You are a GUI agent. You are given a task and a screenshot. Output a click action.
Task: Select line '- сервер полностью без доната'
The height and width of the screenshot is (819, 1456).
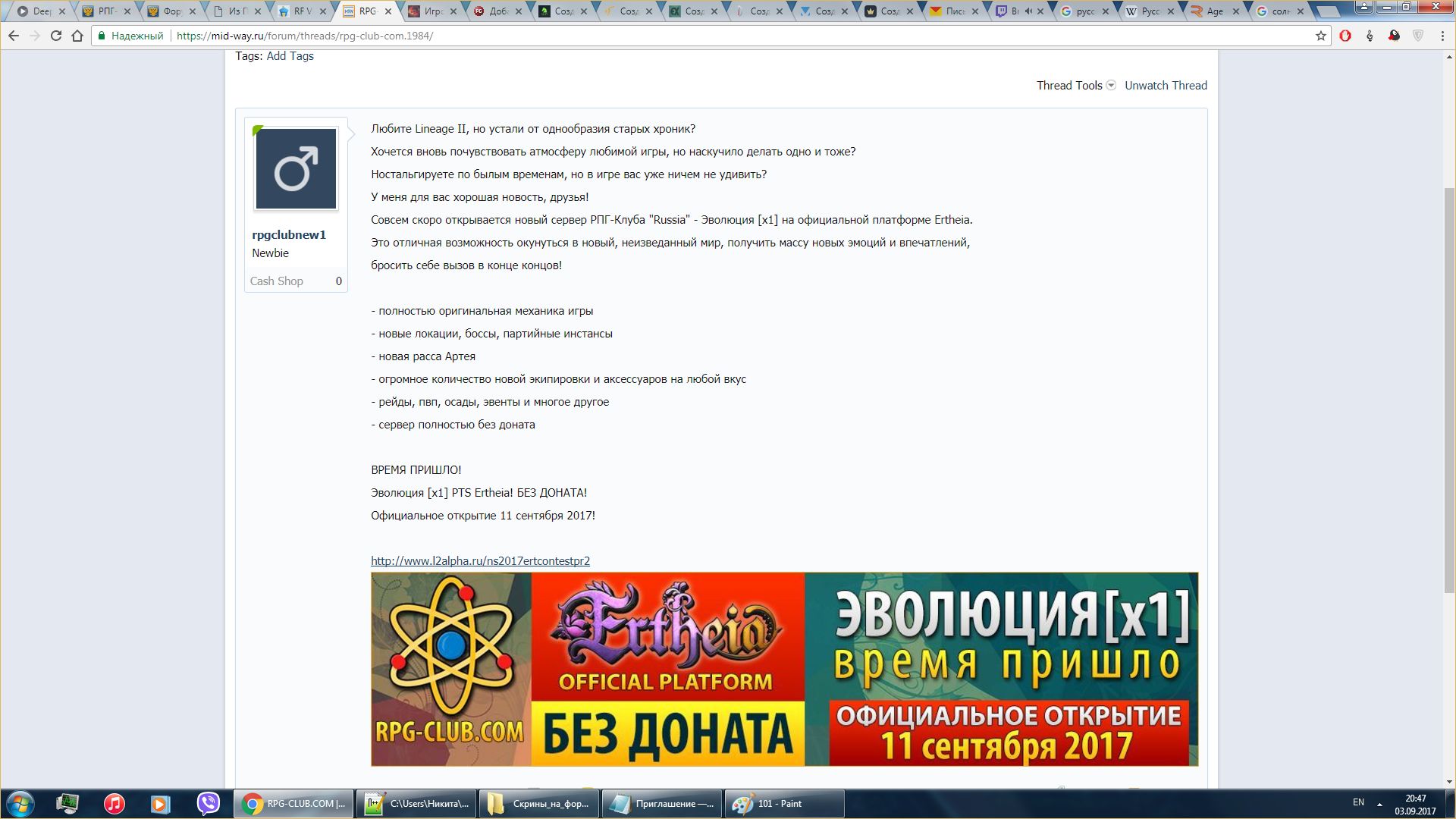tap(453, 425)
